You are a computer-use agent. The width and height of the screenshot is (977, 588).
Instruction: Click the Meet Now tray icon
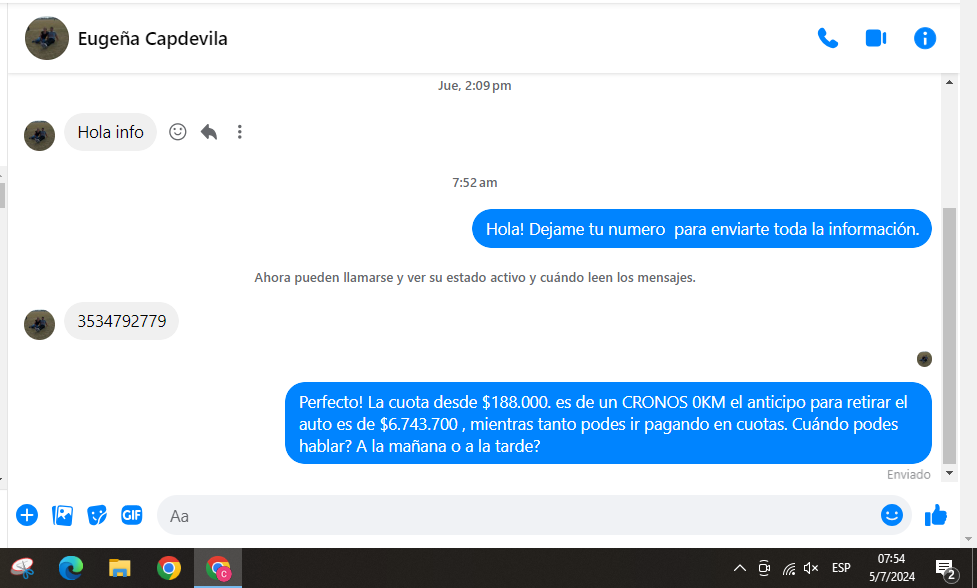pyautogui.click(x=764, y=568)
